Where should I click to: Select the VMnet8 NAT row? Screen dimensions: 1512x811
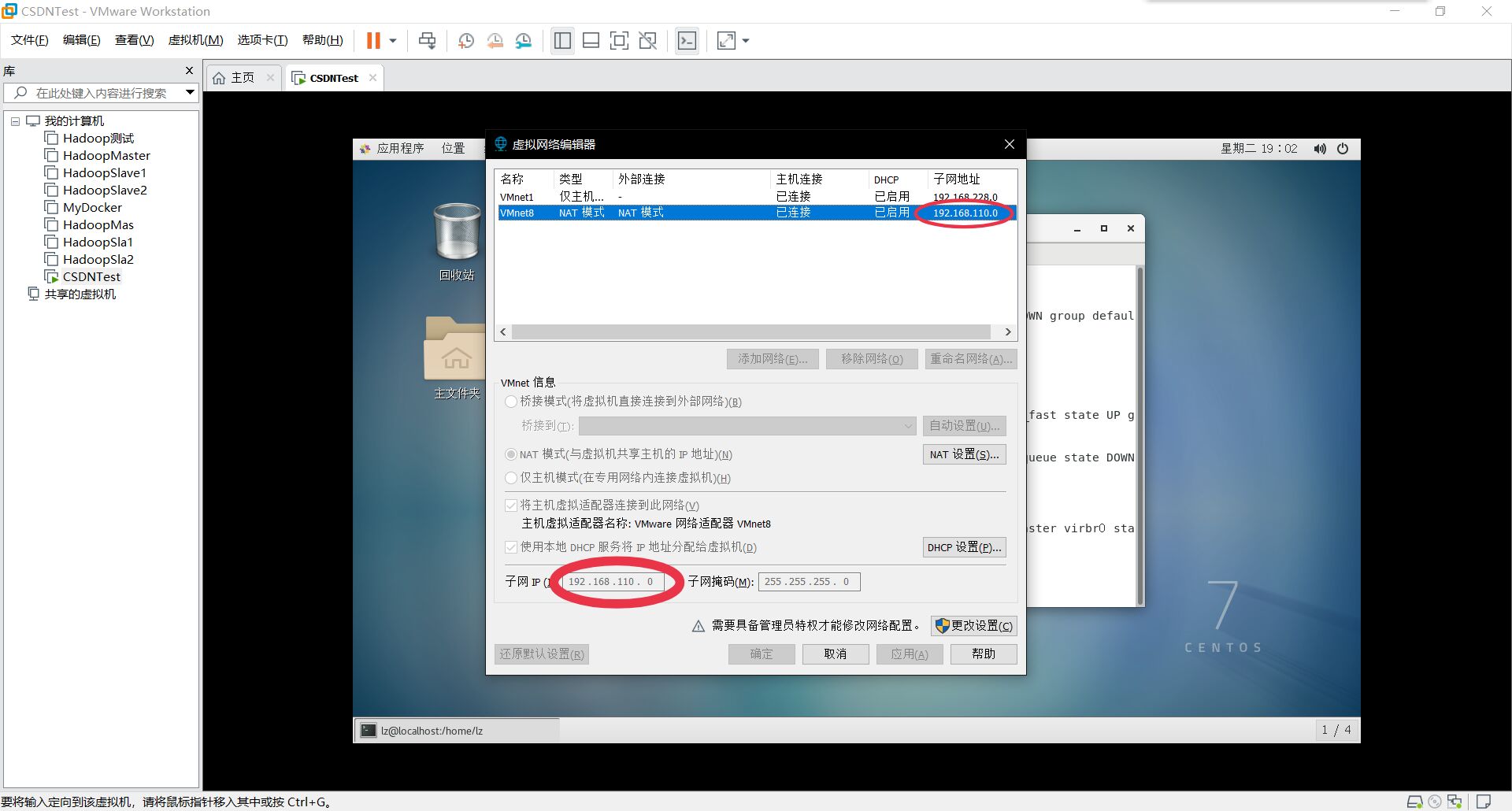click(x=756, y=213)
